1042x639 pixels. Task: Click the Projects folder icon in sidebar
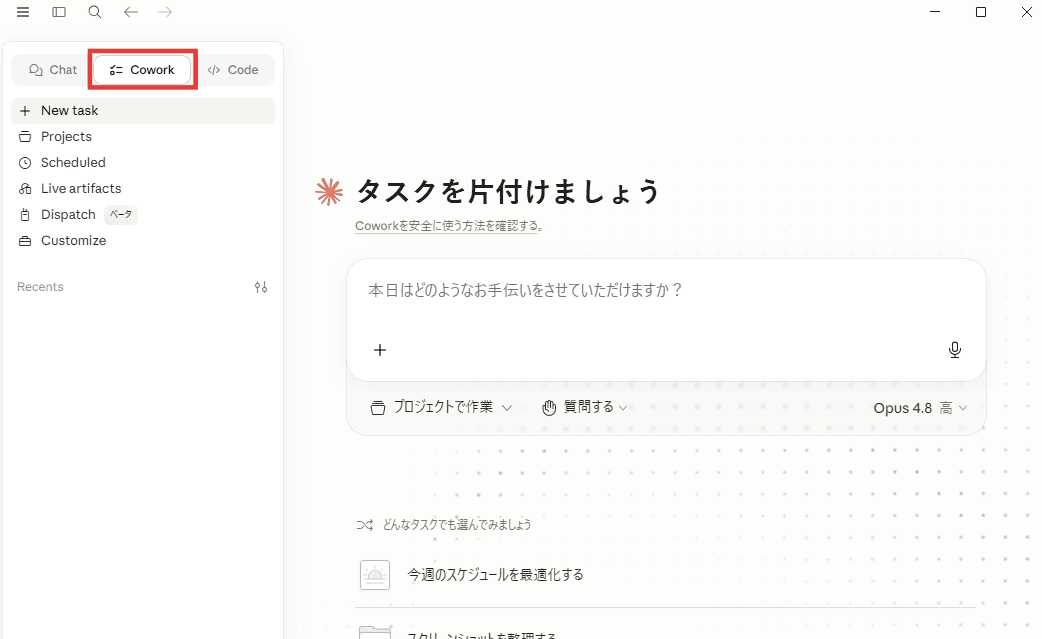pos(25,137)
